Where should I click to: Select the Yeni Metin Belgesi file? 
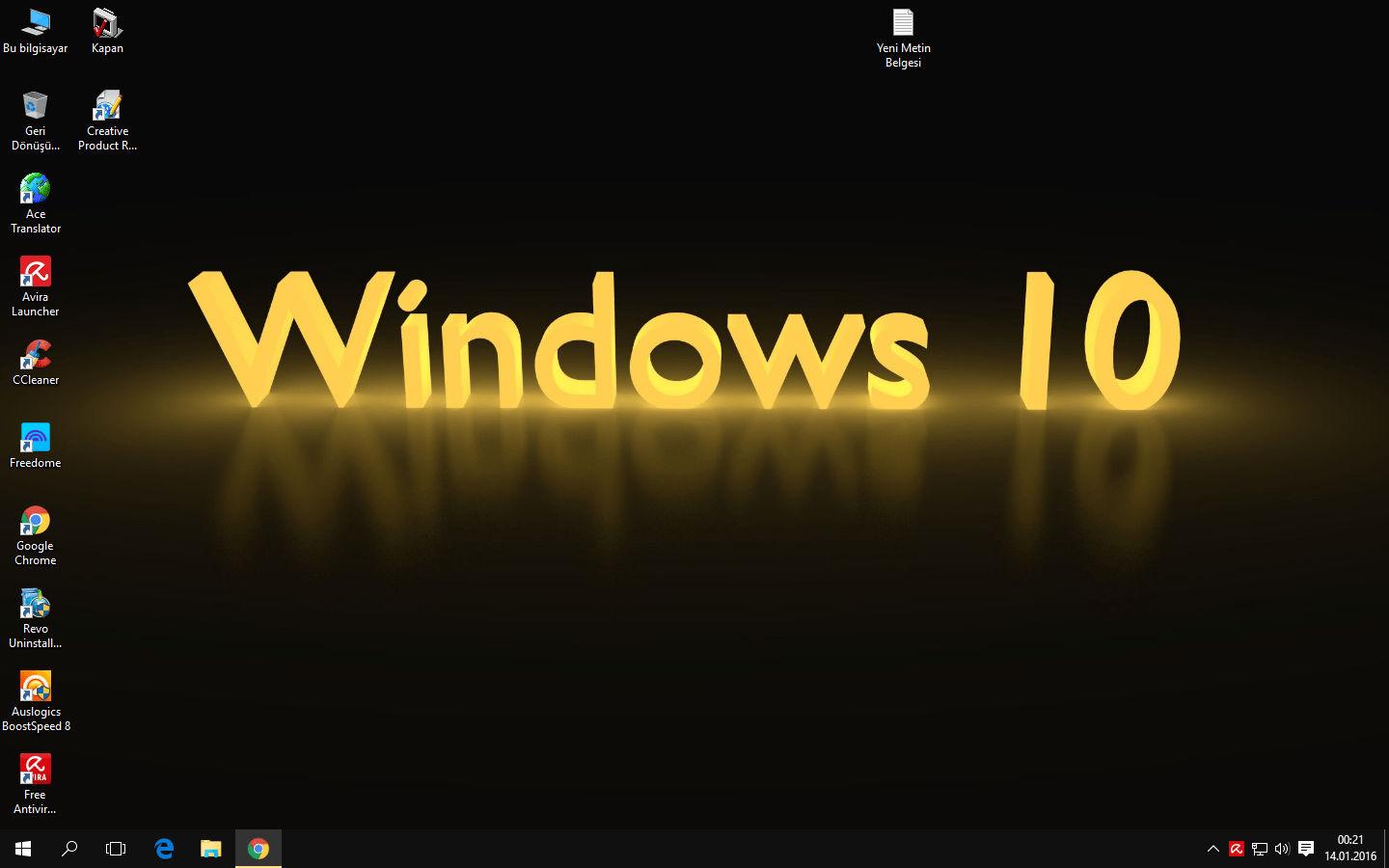tap(904, 39)
